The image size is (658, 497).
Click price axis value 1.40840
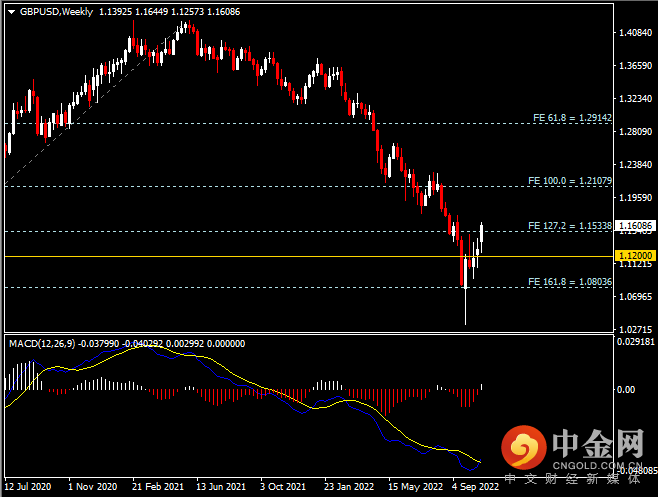(636, 33)
